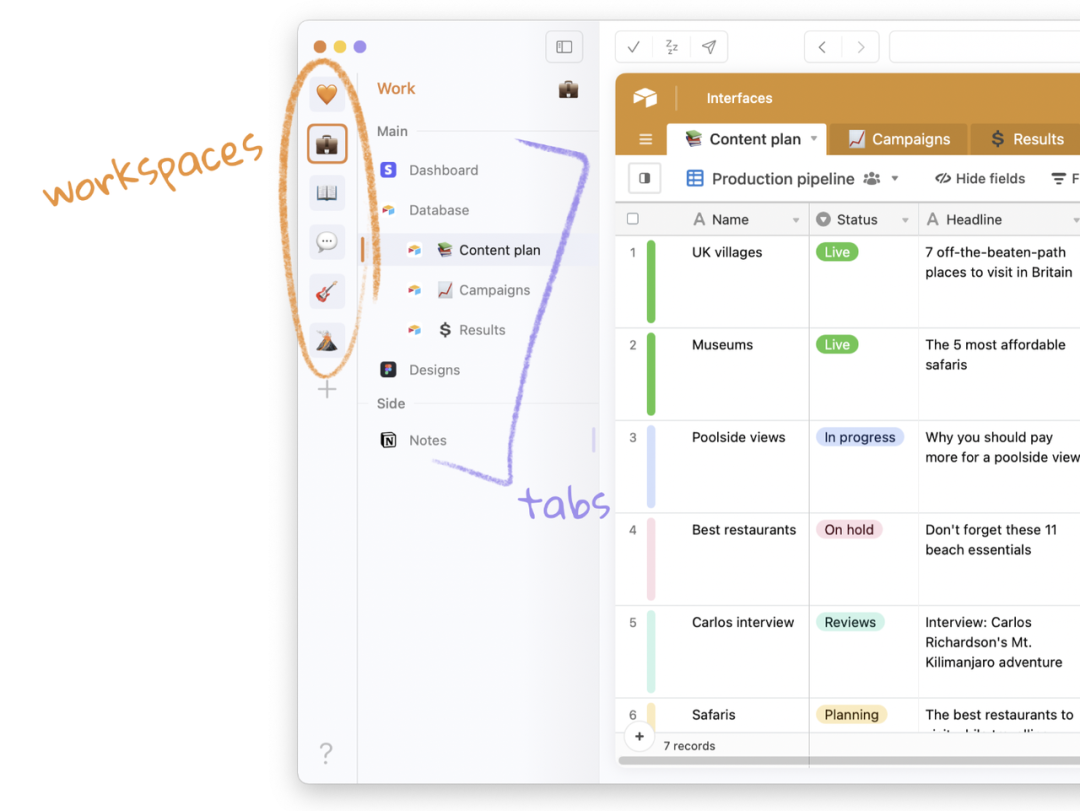
Task: Select the Poolside views name cell
Action: [x=738, y=437]
